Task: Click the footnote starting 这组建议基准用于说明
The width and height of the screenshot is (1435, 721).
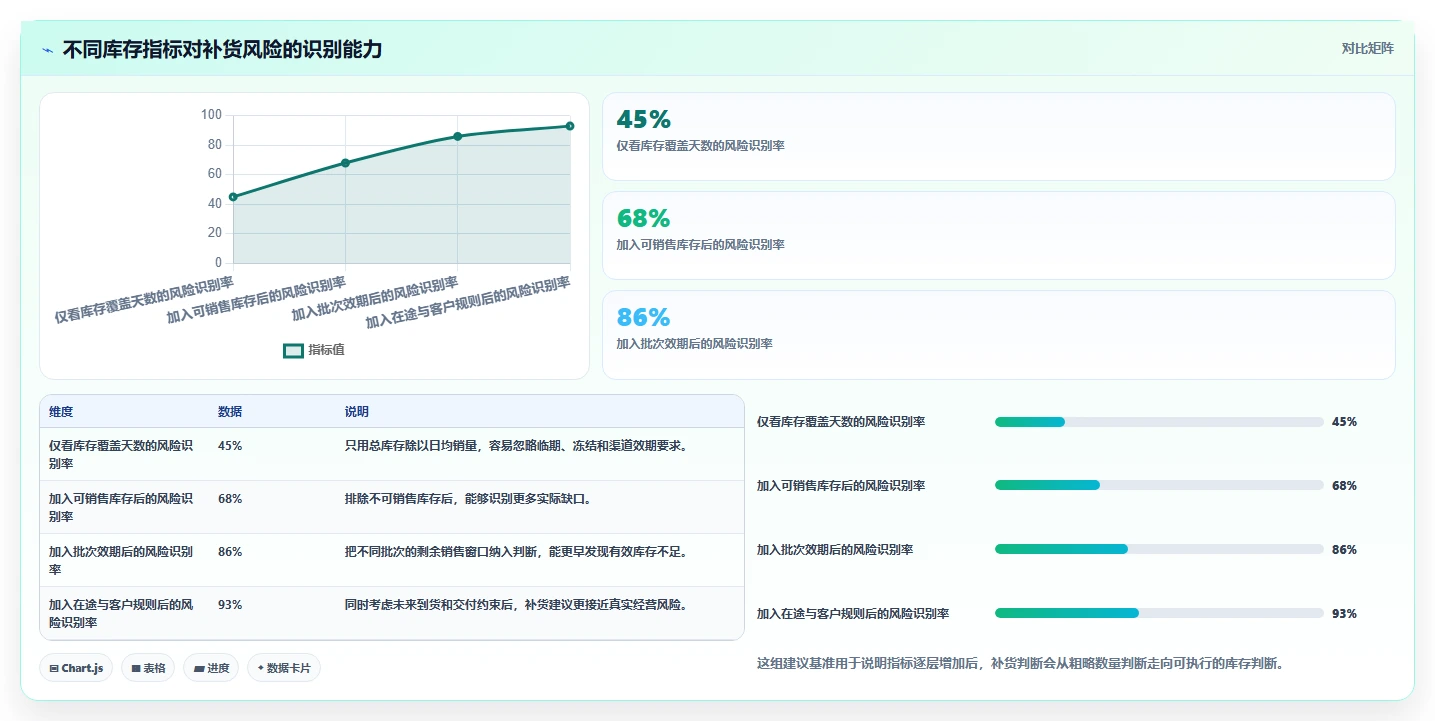Action: pyautogui.click(x=1021, y=663)
